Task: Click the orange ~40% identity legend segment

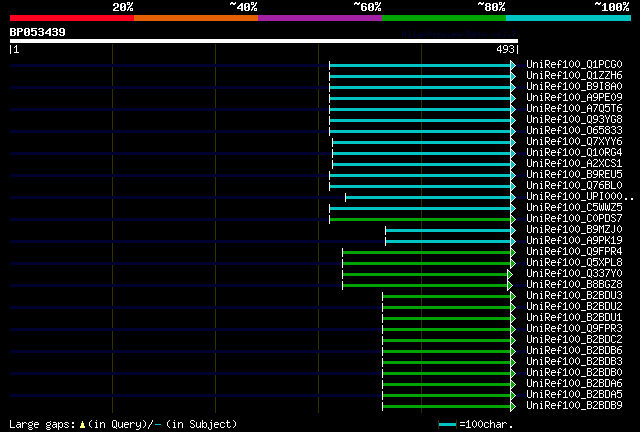Action: coord(196,18)
